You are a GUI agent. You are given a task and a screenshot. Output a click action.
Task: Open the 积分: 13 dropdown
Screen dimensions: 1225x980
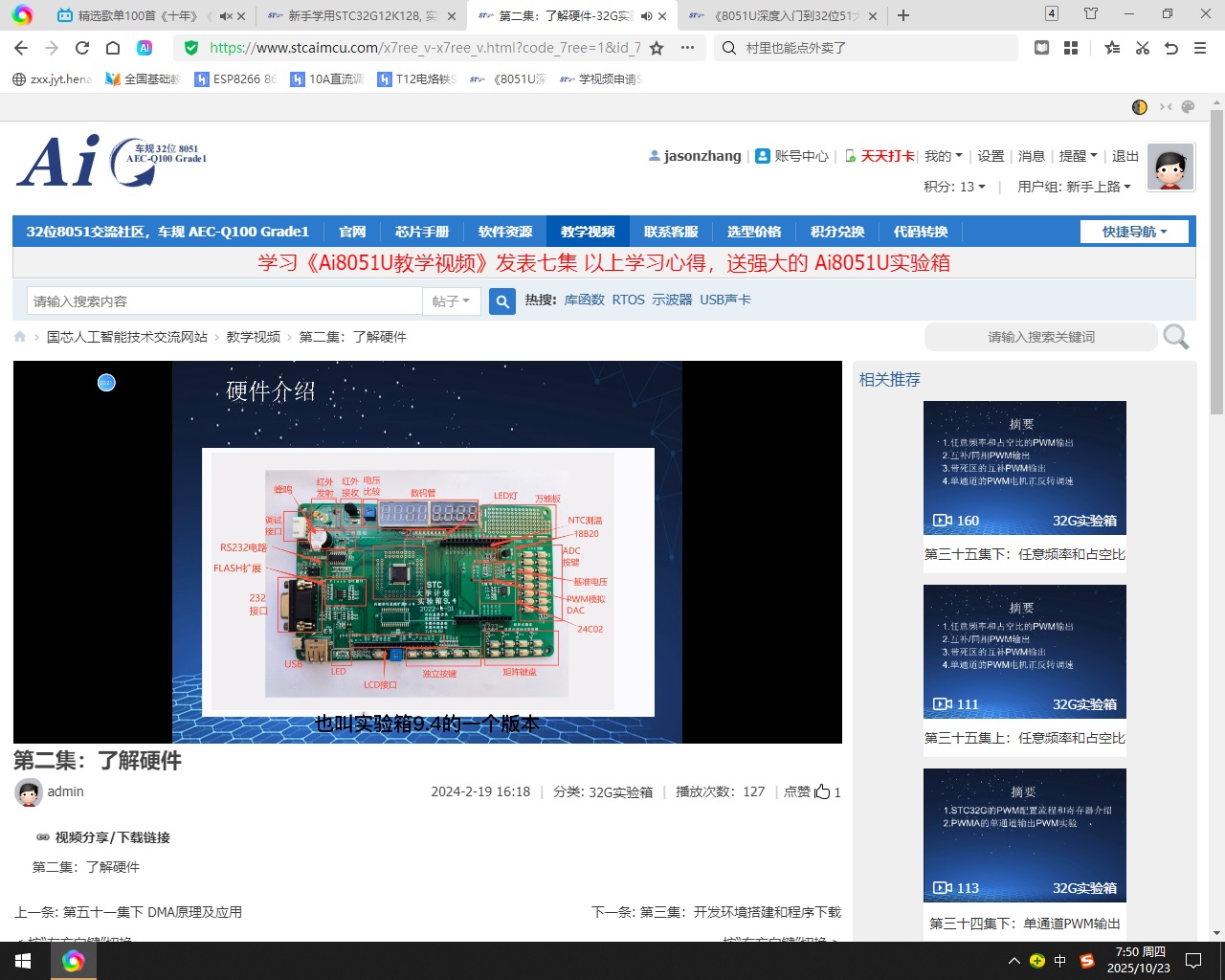[x=954, y=187]
